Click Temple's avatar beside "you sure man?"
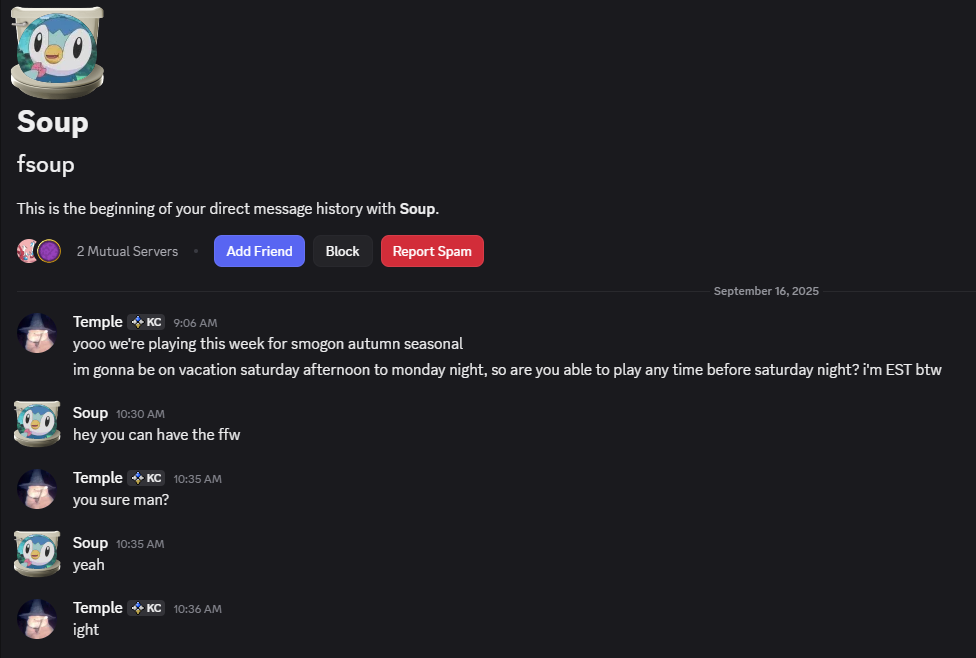 click(x=37, y=488)
